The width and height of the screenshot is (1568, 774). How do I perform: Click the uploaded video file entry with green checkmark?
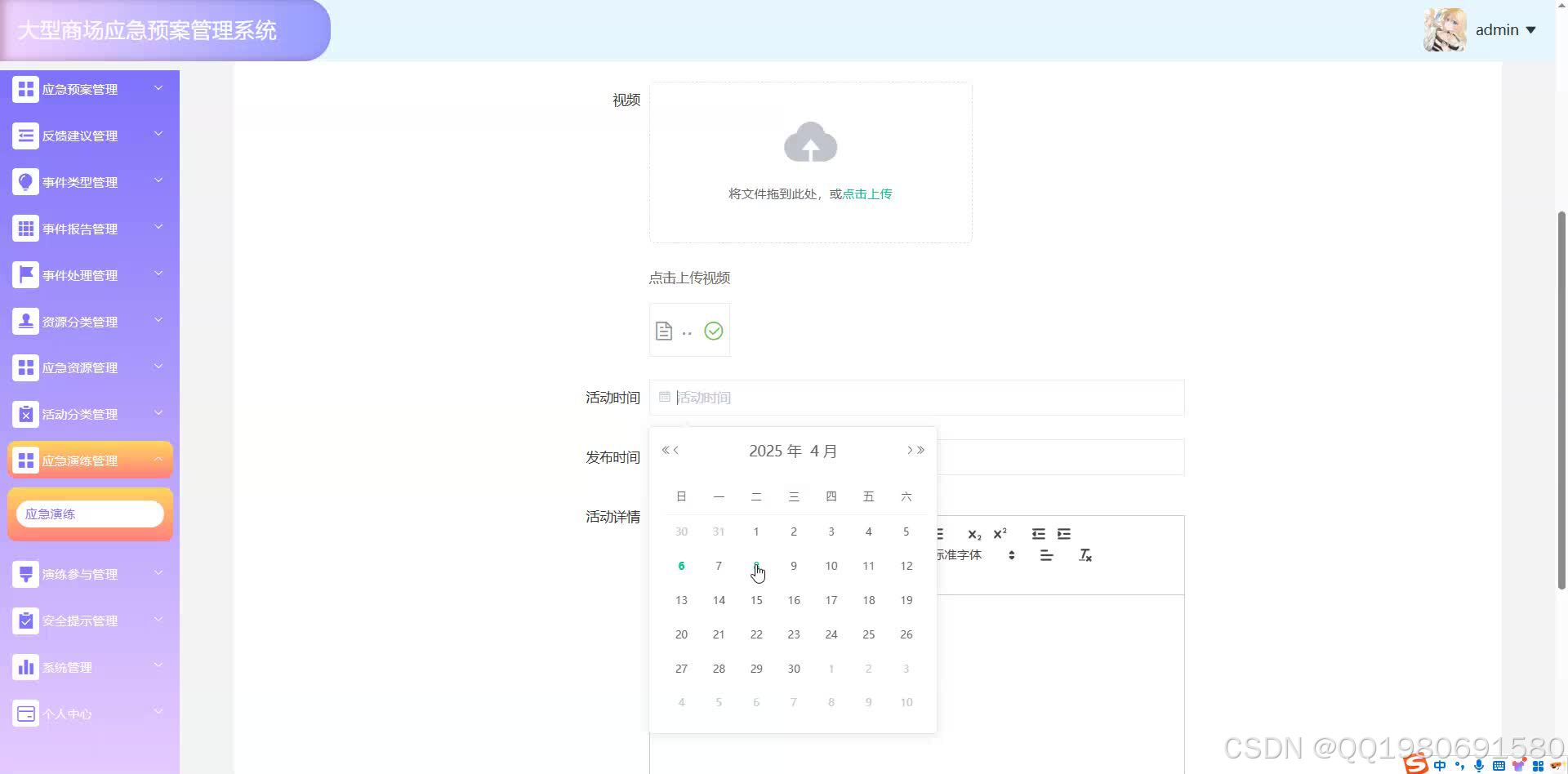tap(688, 330)
